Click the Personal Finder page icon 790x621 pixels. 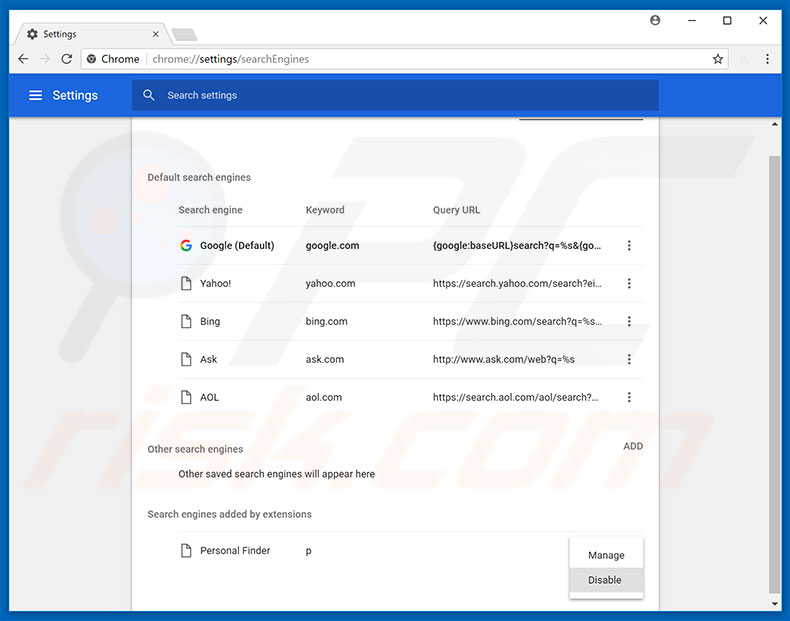[186, 550]
